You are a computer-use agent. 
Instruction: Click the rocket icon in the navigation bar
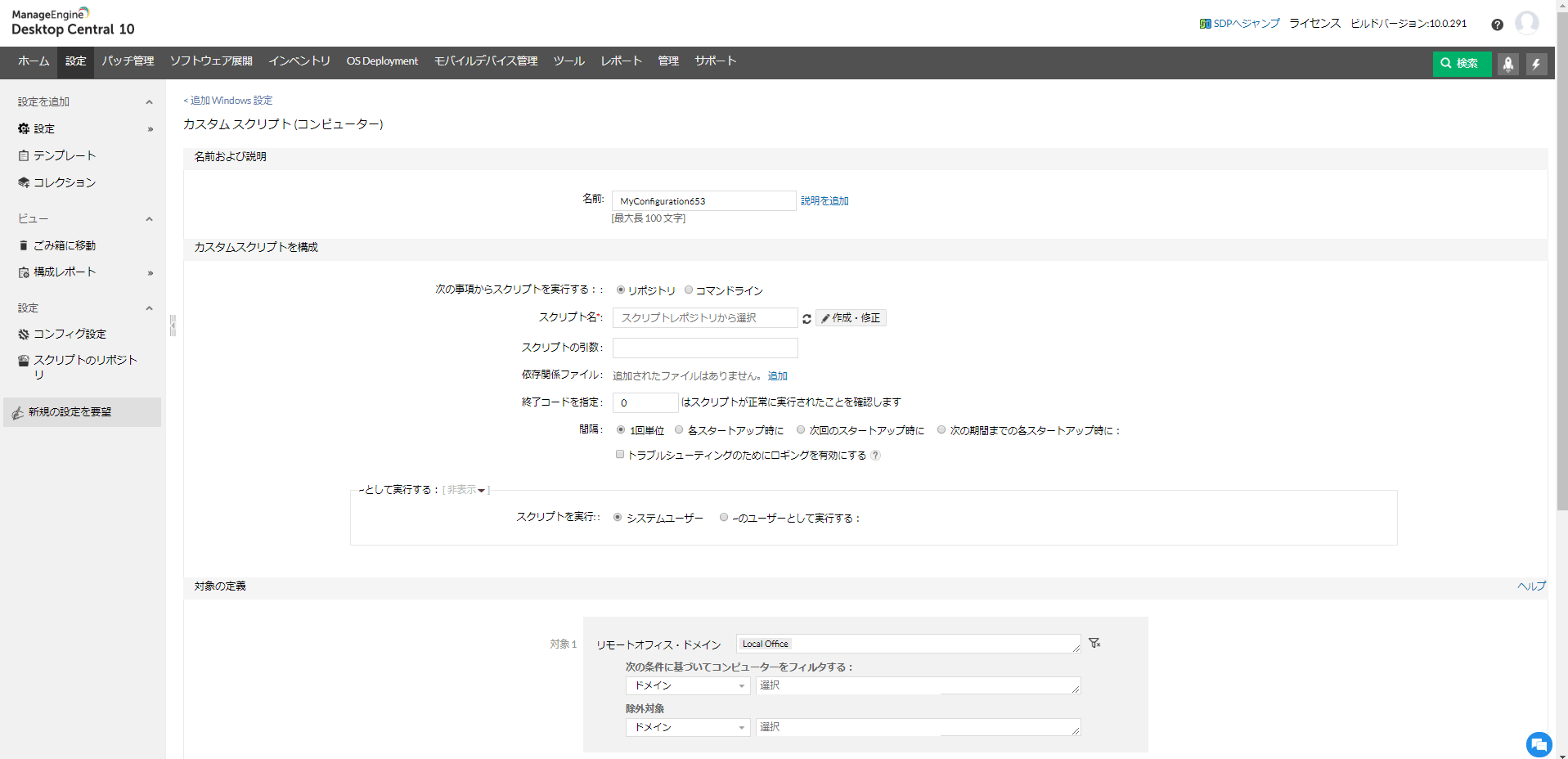point(1507,64)
